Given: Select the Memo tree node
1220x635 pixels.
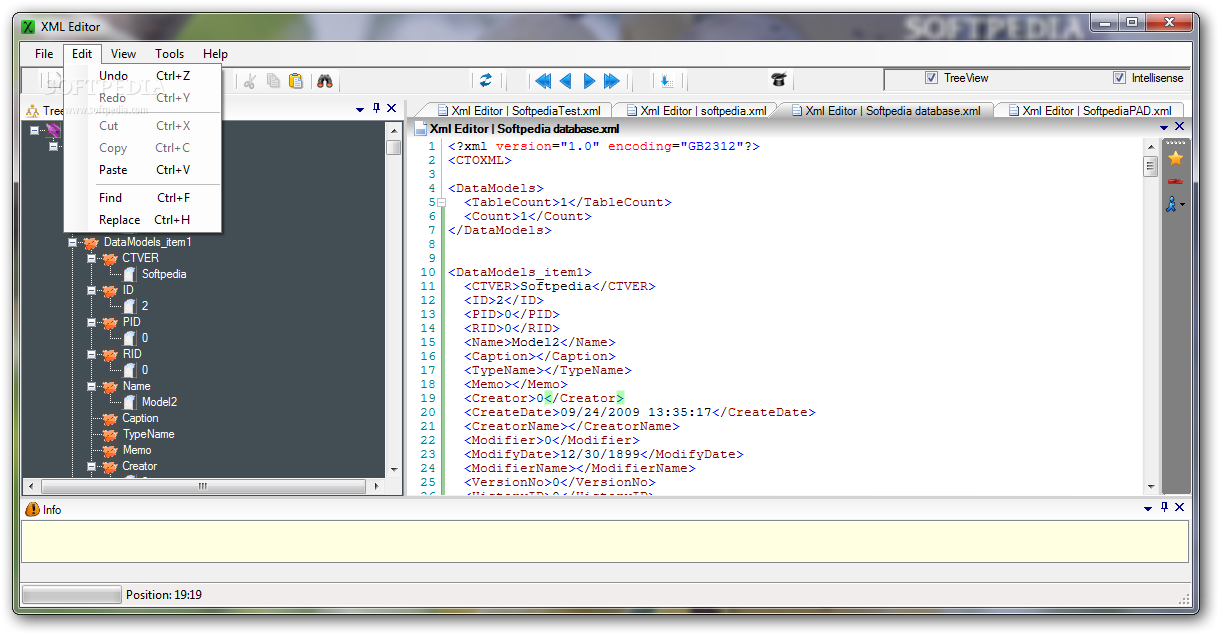Looking at the screenshot, I should coord(137,450).
